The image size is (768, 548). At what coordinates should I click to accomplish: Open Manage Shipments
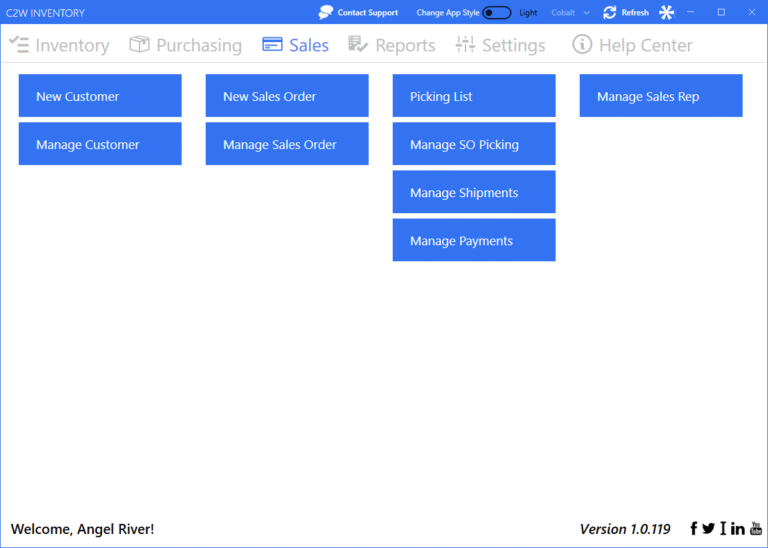pos(474,192)
